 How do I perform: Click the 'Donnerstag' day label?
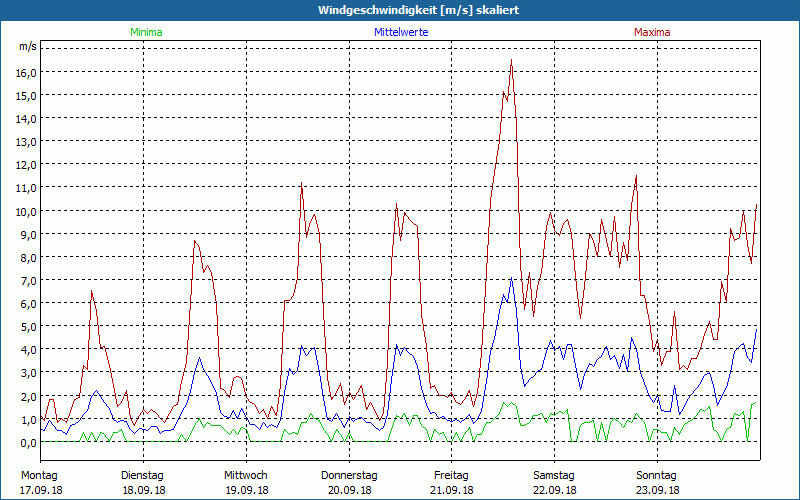(x=349, y=476)
